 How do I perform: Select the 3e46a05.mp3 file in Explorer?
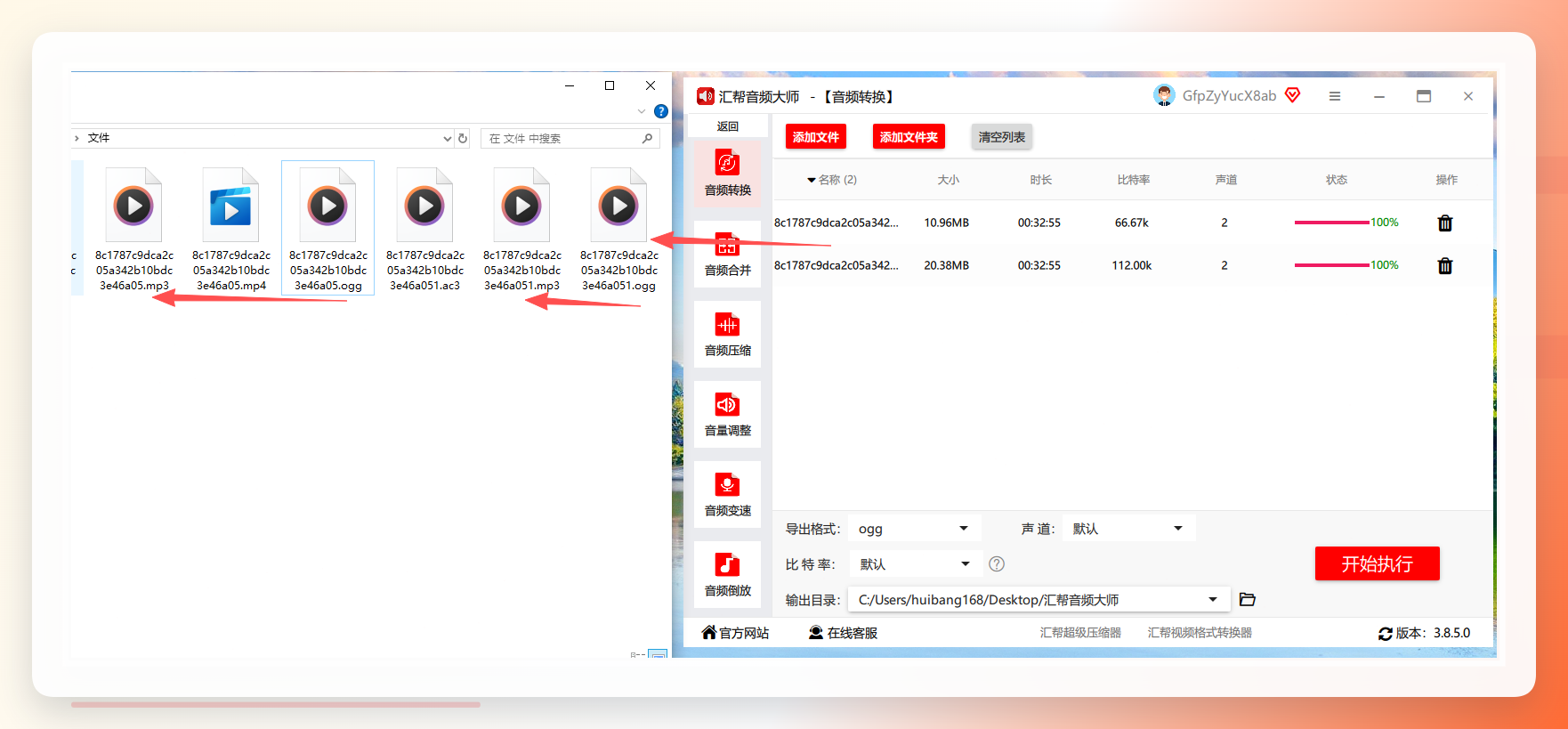(134, 229)
